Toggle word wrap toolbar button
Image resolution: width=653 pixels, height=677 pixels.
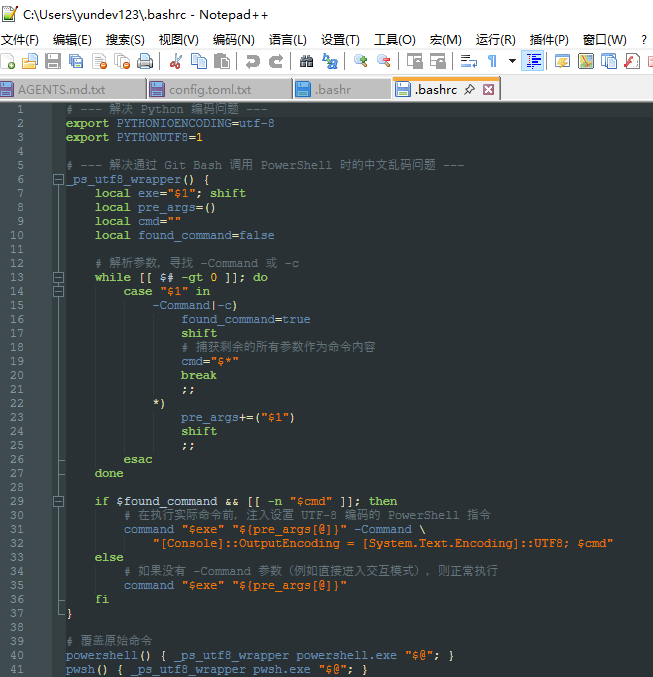point(469,61)
